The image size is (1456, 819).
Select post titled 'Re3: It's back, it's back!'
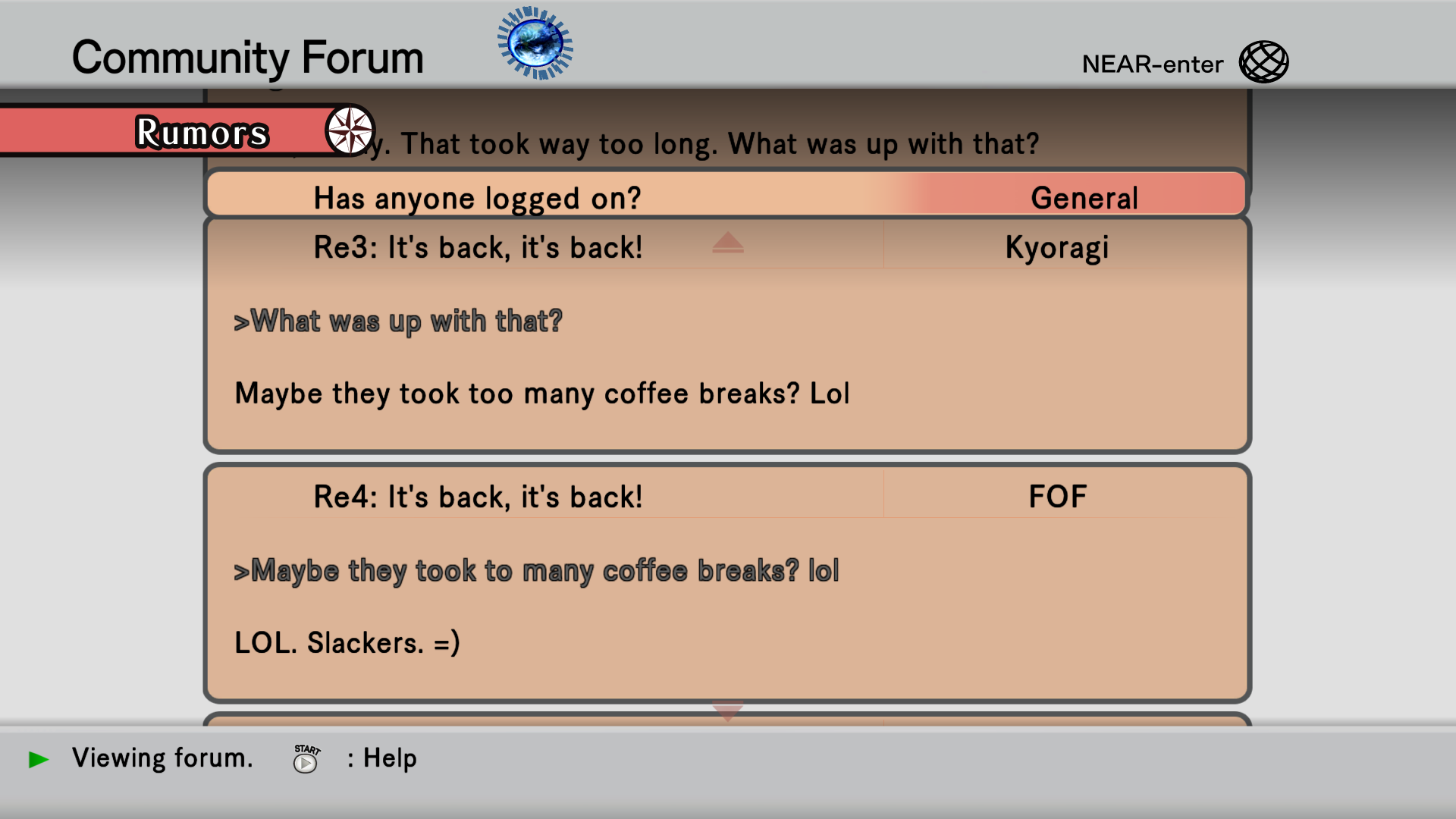pyautogui.click(x=478, y=248)
